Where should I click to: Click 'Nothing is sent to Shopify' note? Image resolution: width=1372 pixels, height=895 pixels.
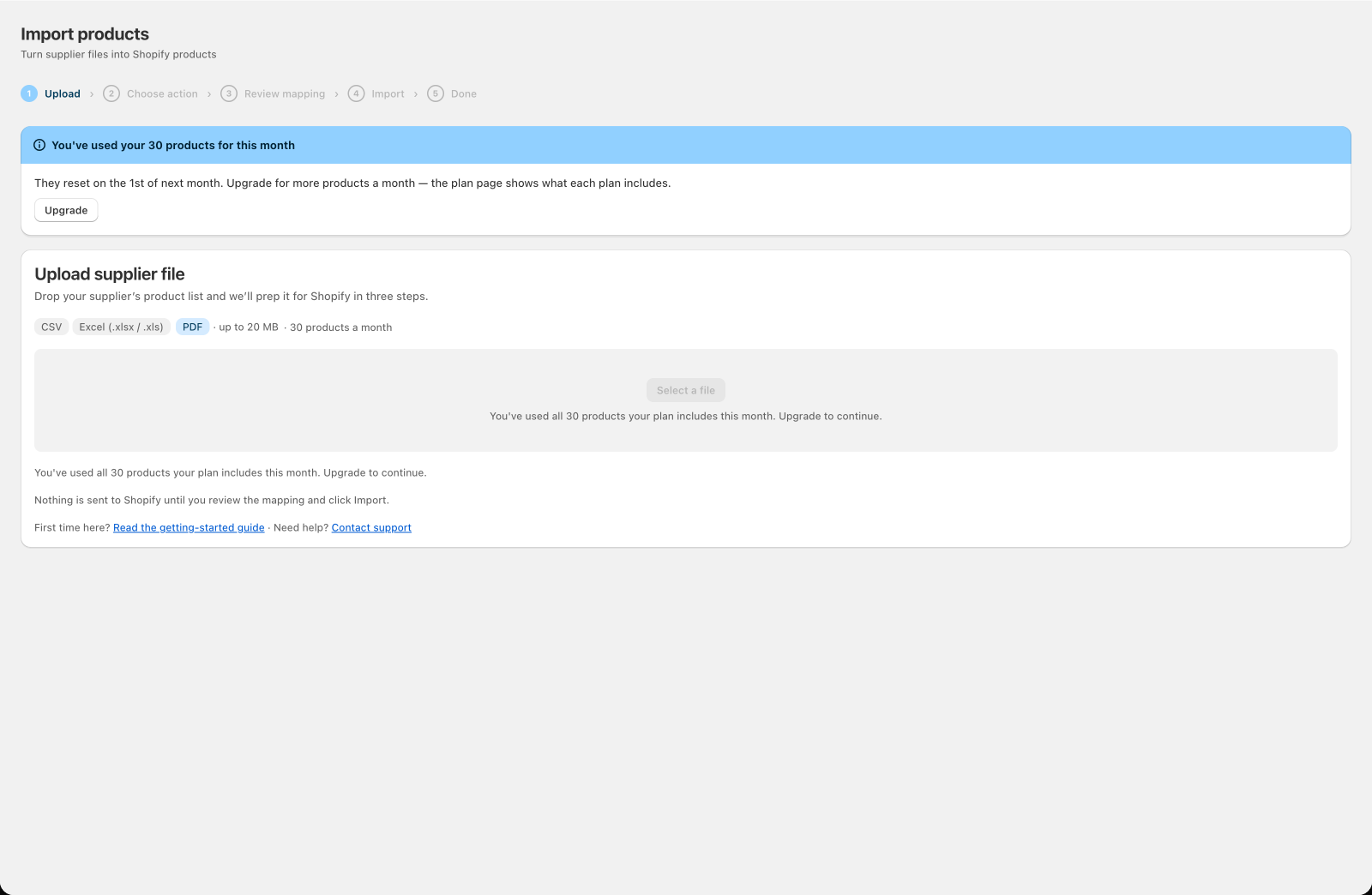pyautogui.click(x=212, y=500)
